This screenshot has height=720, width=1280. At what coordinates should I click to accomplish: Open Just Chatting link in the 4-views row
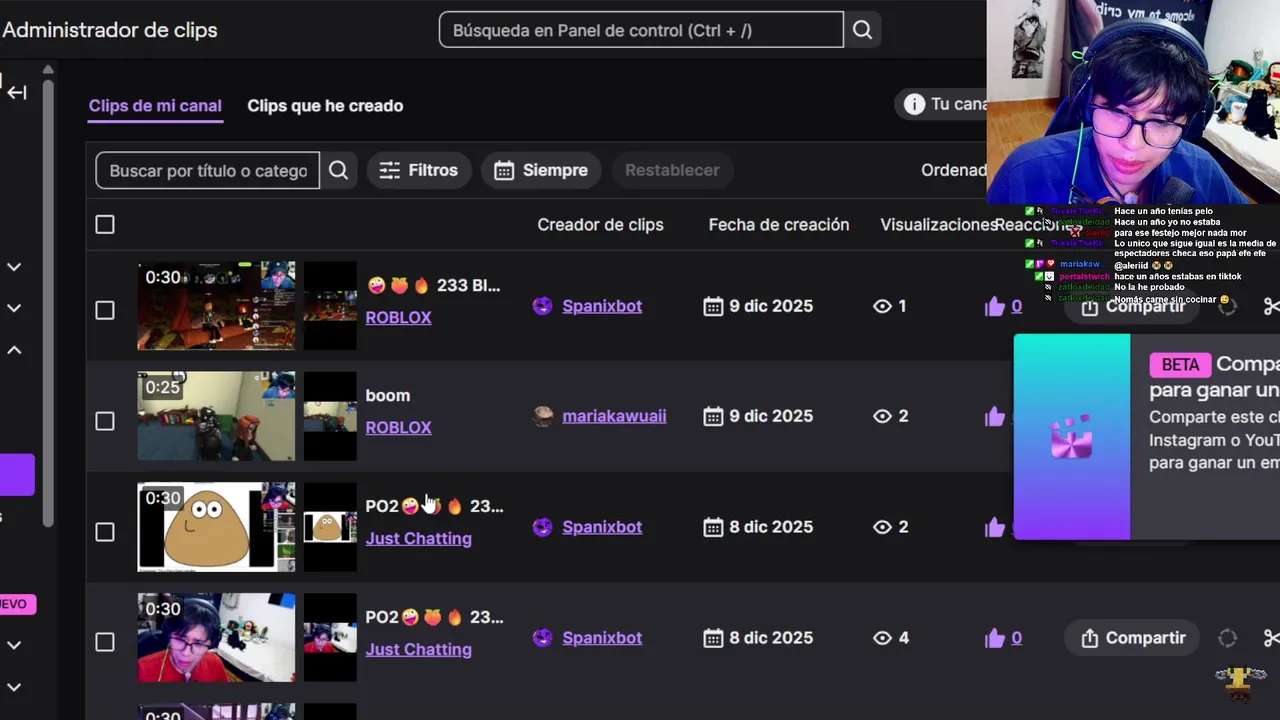click(418, 649)
